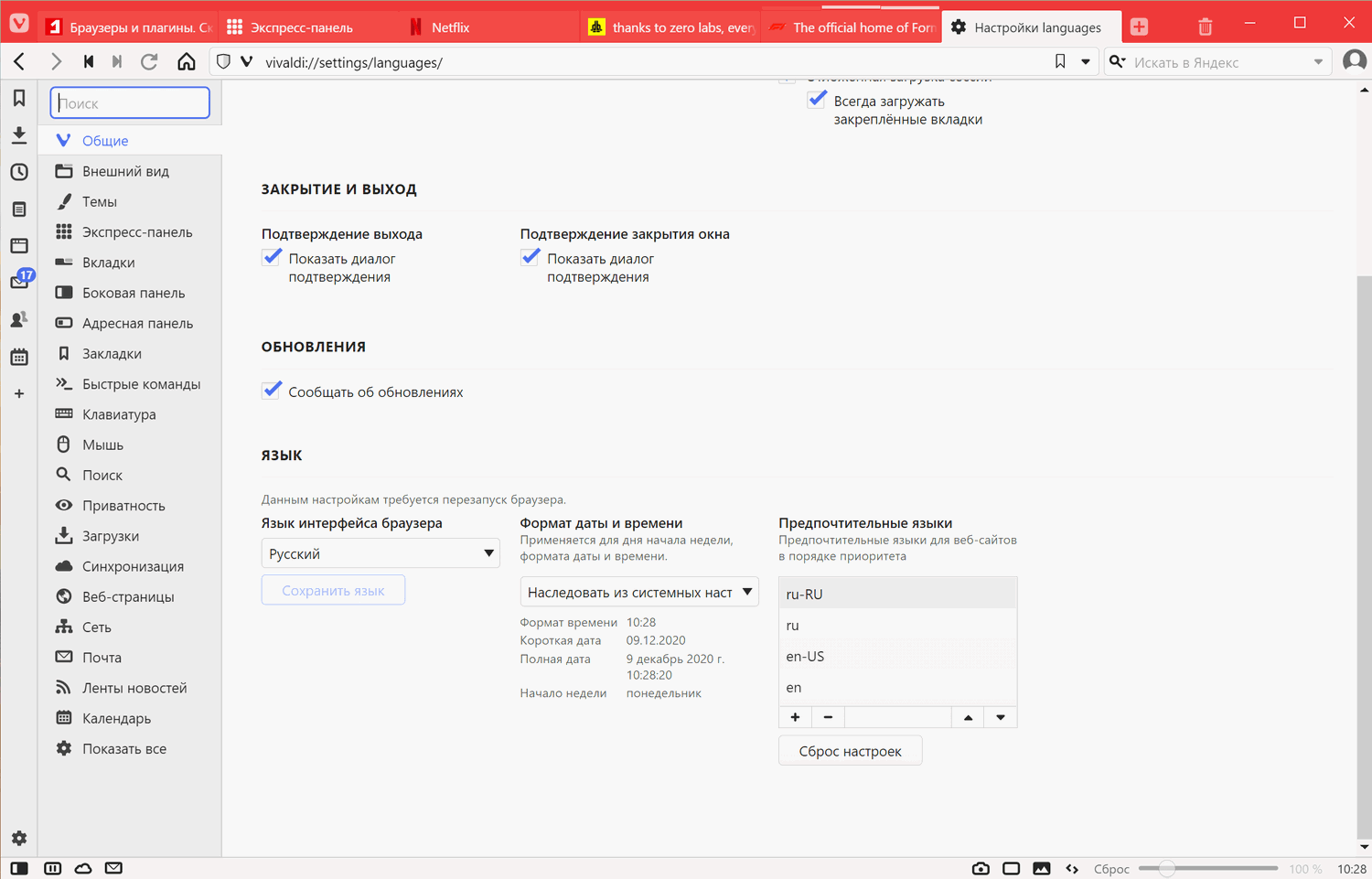This screenshot has height=879, width=1372.
Task: Open Приватность settings category
Action: pos(130,506)
